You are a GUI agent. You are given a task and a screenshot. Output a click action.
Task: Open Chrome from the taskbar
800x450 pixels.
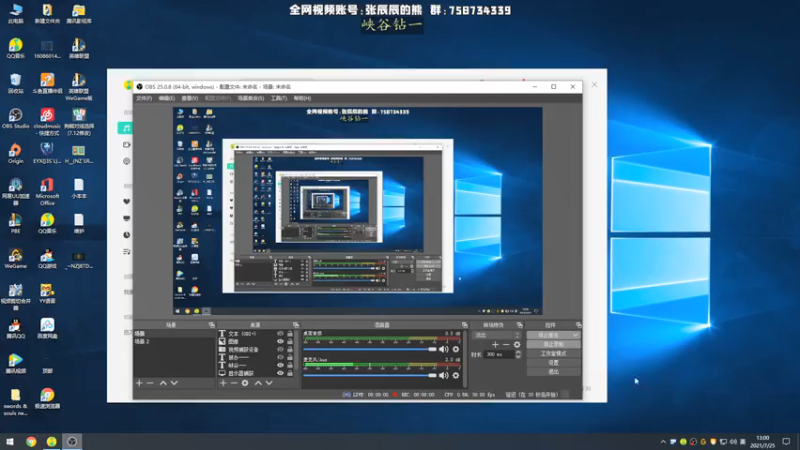click(31, 442)
